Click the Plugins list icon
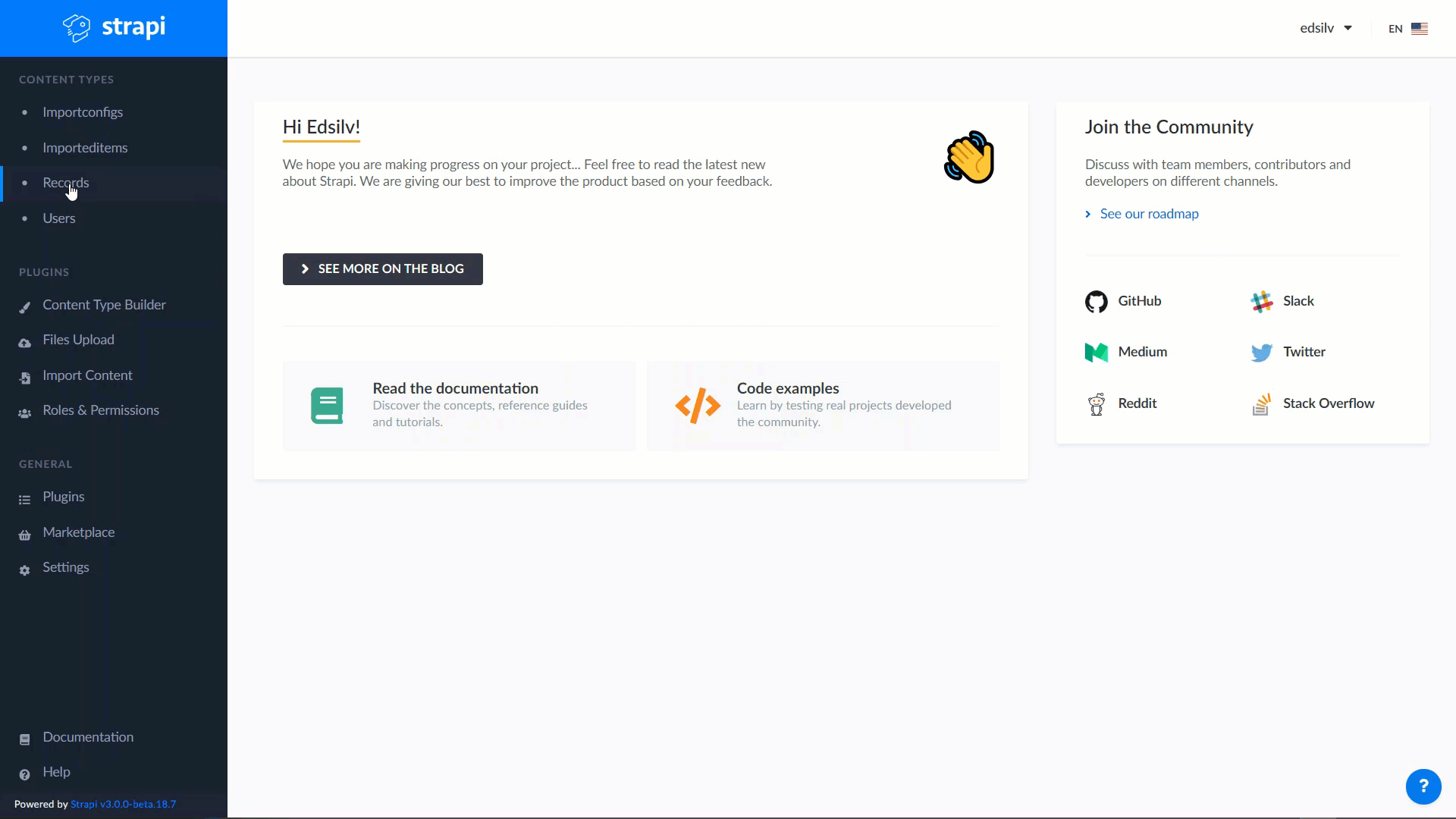Screen dimensions: 1456x819 (25, 500)
